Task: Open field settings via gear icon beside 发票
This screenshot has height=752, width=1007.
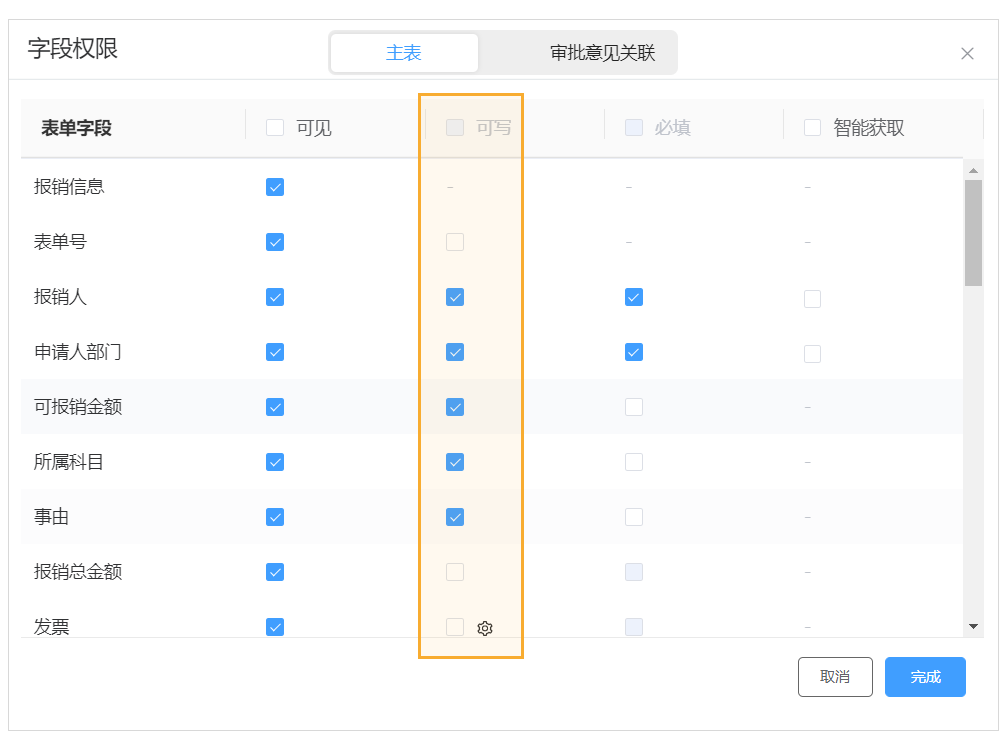Action: click(485, 628)
